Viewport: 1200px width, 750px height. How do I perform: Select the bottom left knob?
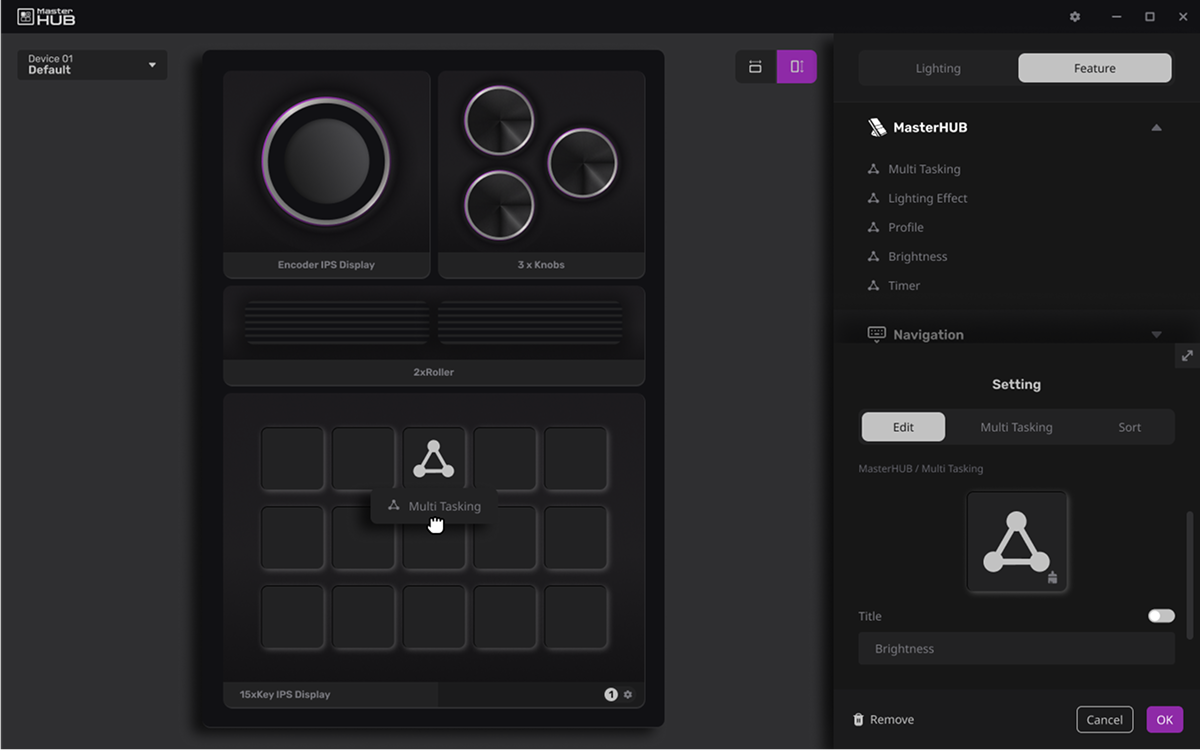[499, 205]
